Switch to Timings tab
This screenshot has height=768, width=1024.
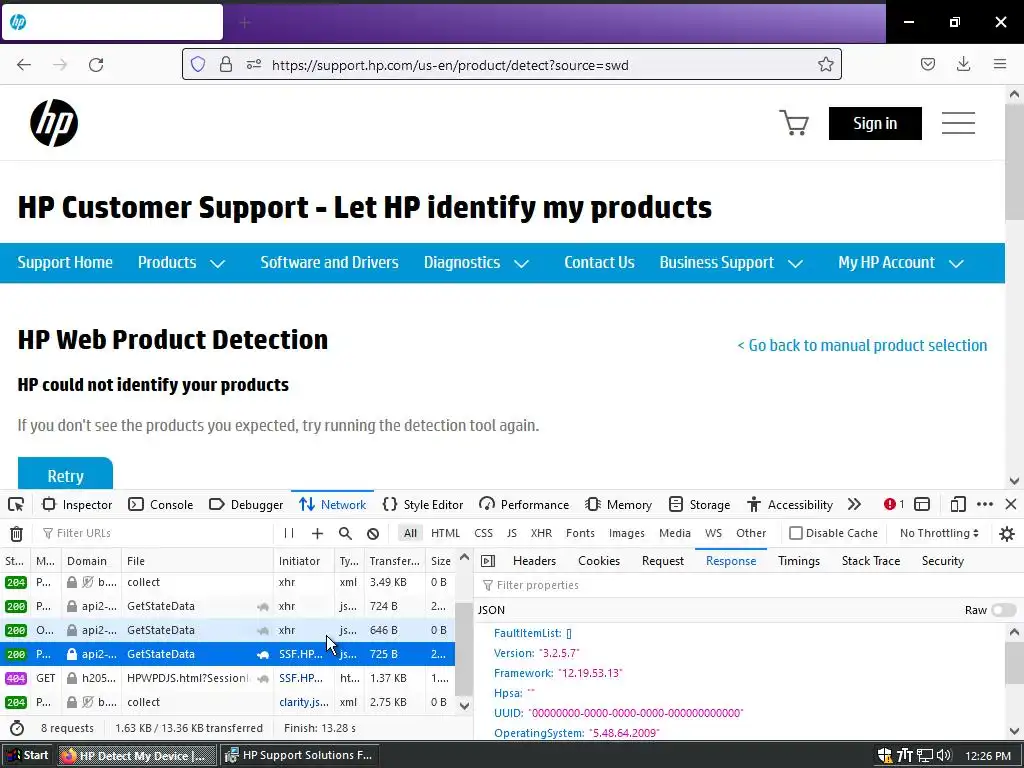pos(799,561)
